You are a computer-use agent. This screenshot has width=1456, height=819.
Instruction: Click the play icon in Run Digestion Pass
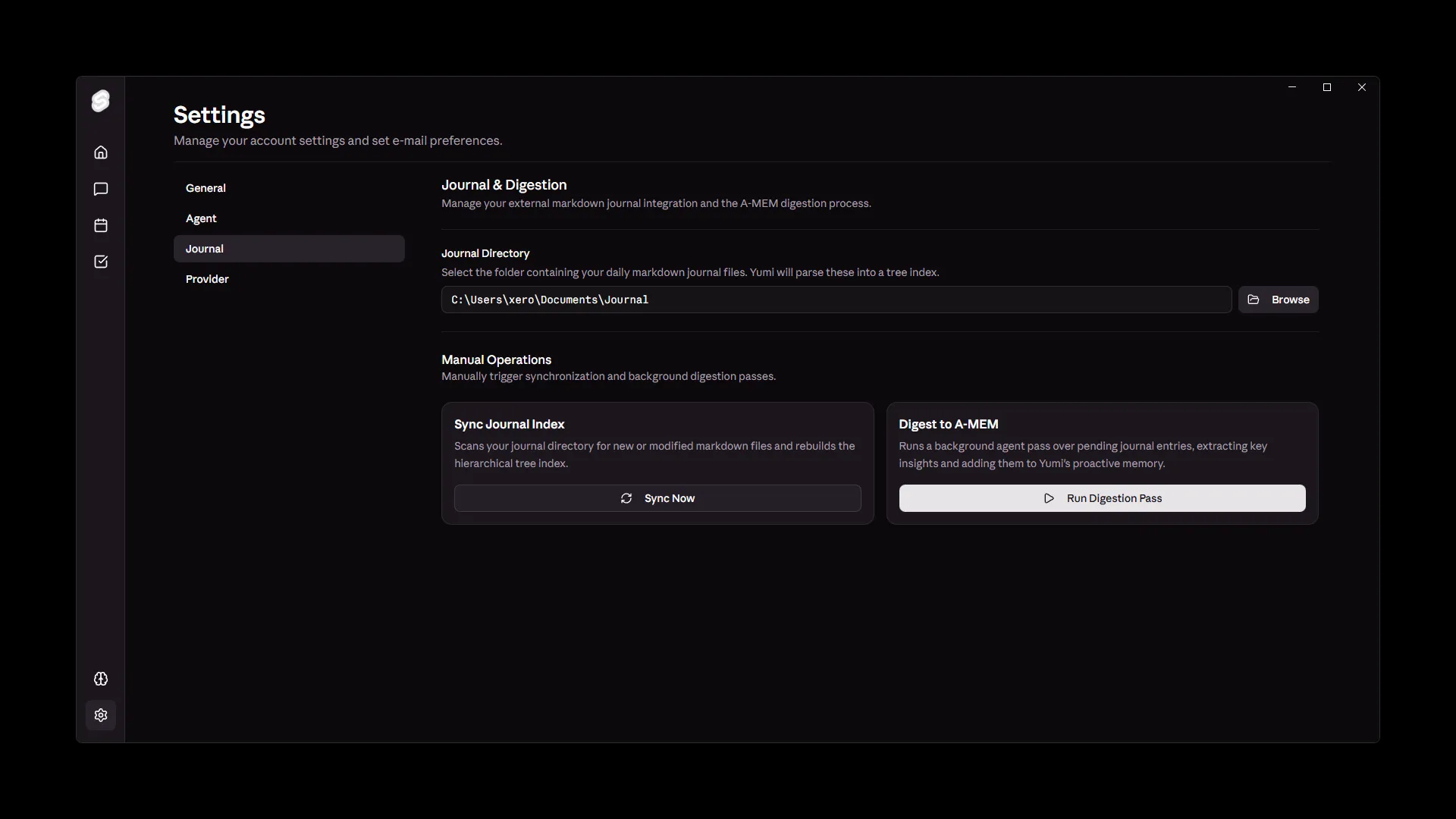coord(1049,498)
